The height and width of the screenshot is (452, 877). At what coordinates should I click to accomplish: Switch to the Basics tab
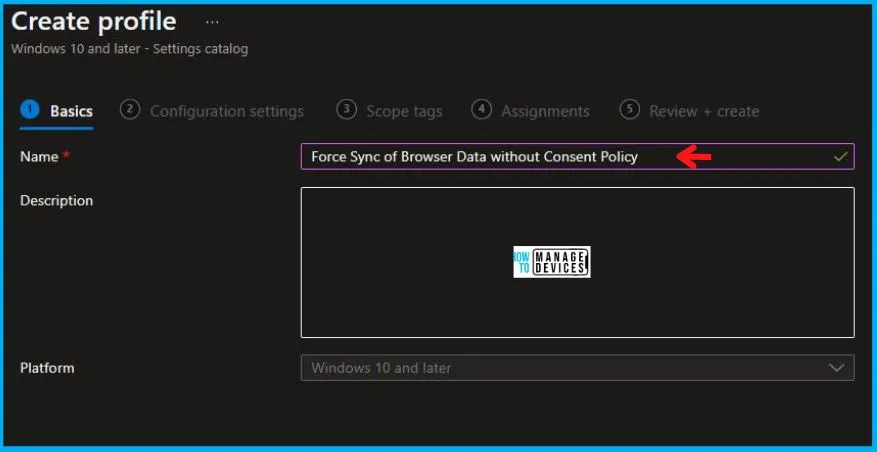(71, 111)
